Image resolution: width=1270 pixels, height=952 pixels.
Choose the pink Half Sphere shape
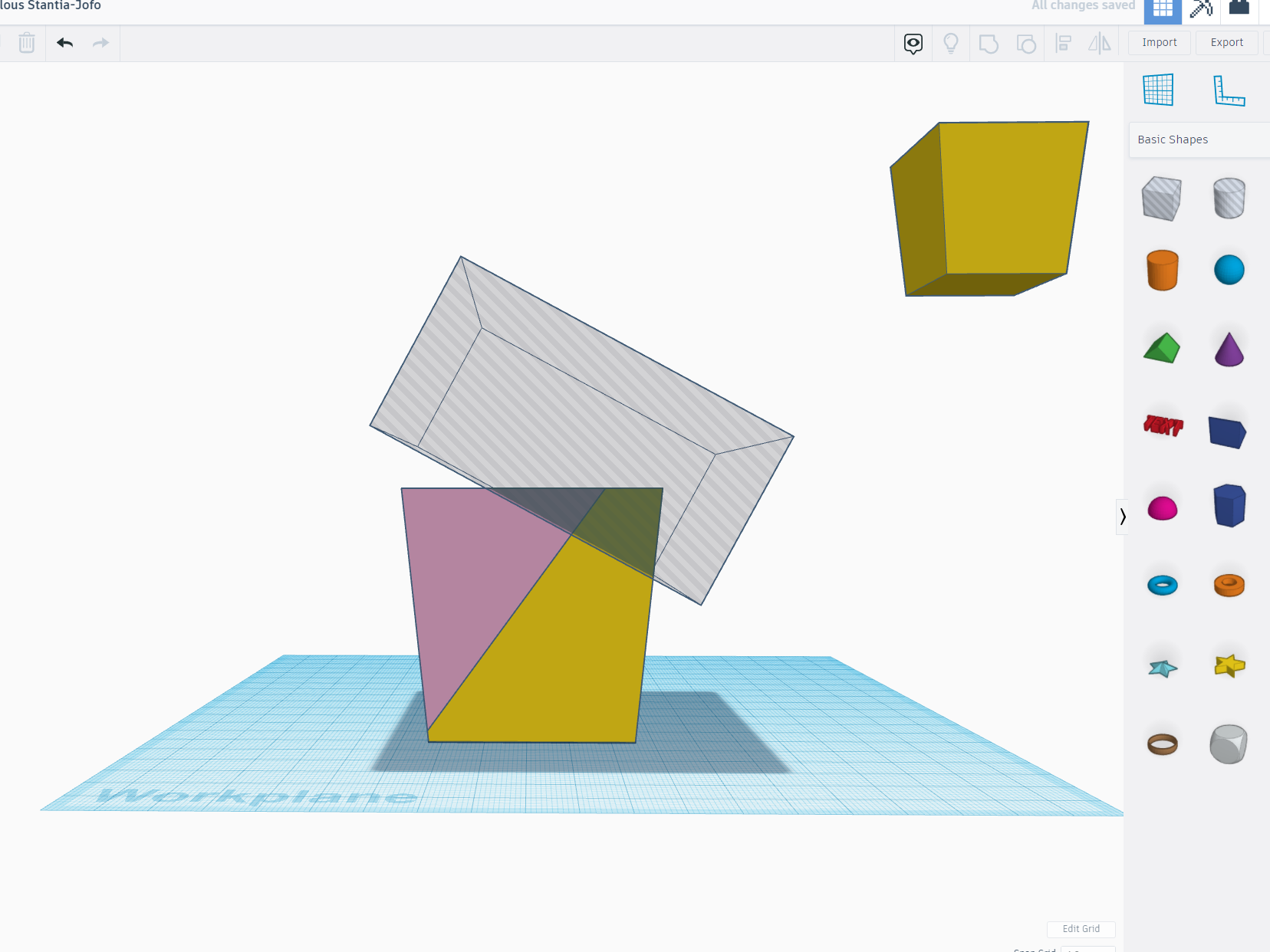pyautogui.click(x=1163, y=508)
